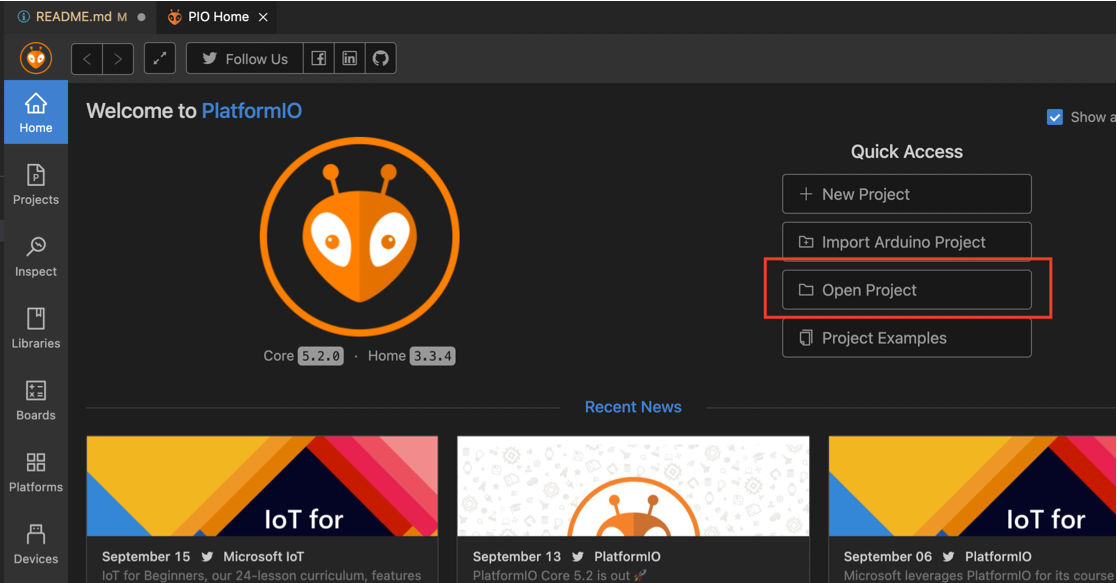Click the Twitter icon on September 06 card

pos(949,557)
